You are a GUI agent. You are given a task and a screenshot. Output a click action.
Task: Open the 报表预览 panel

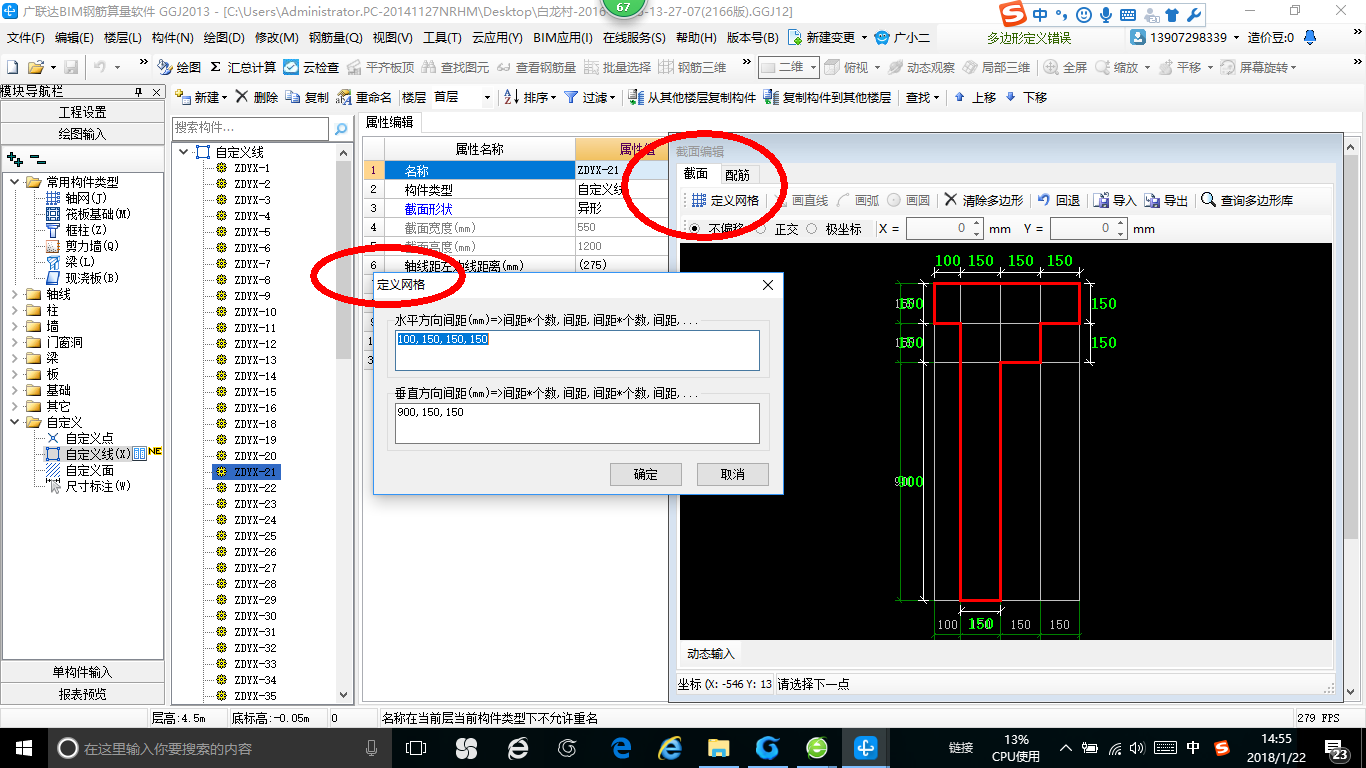click(x=83, y=694)
